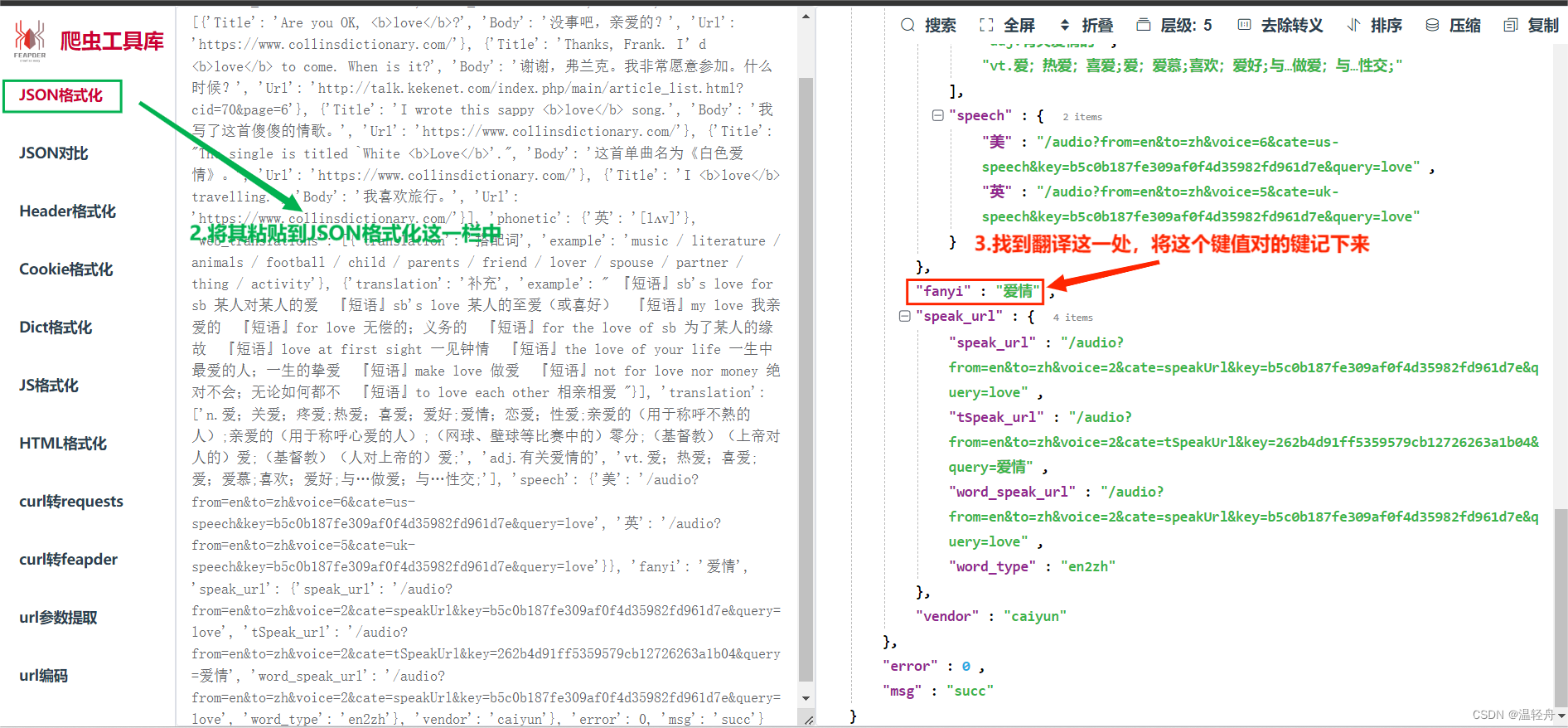Click the textarea resize grip handle
This screenshot has height=728, width=1568.
tap(808, 720)
